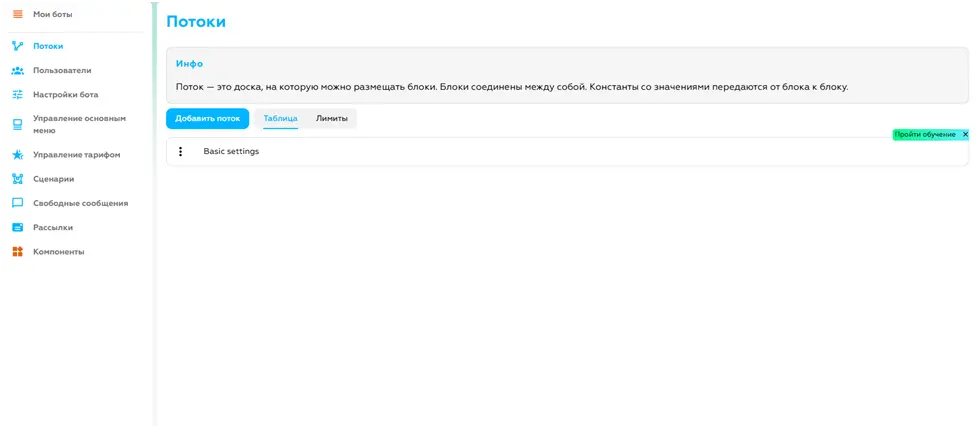Click the Настройки бота sliders icon
The width and height of the screenshot is (978, 428).
coord(17,94)
